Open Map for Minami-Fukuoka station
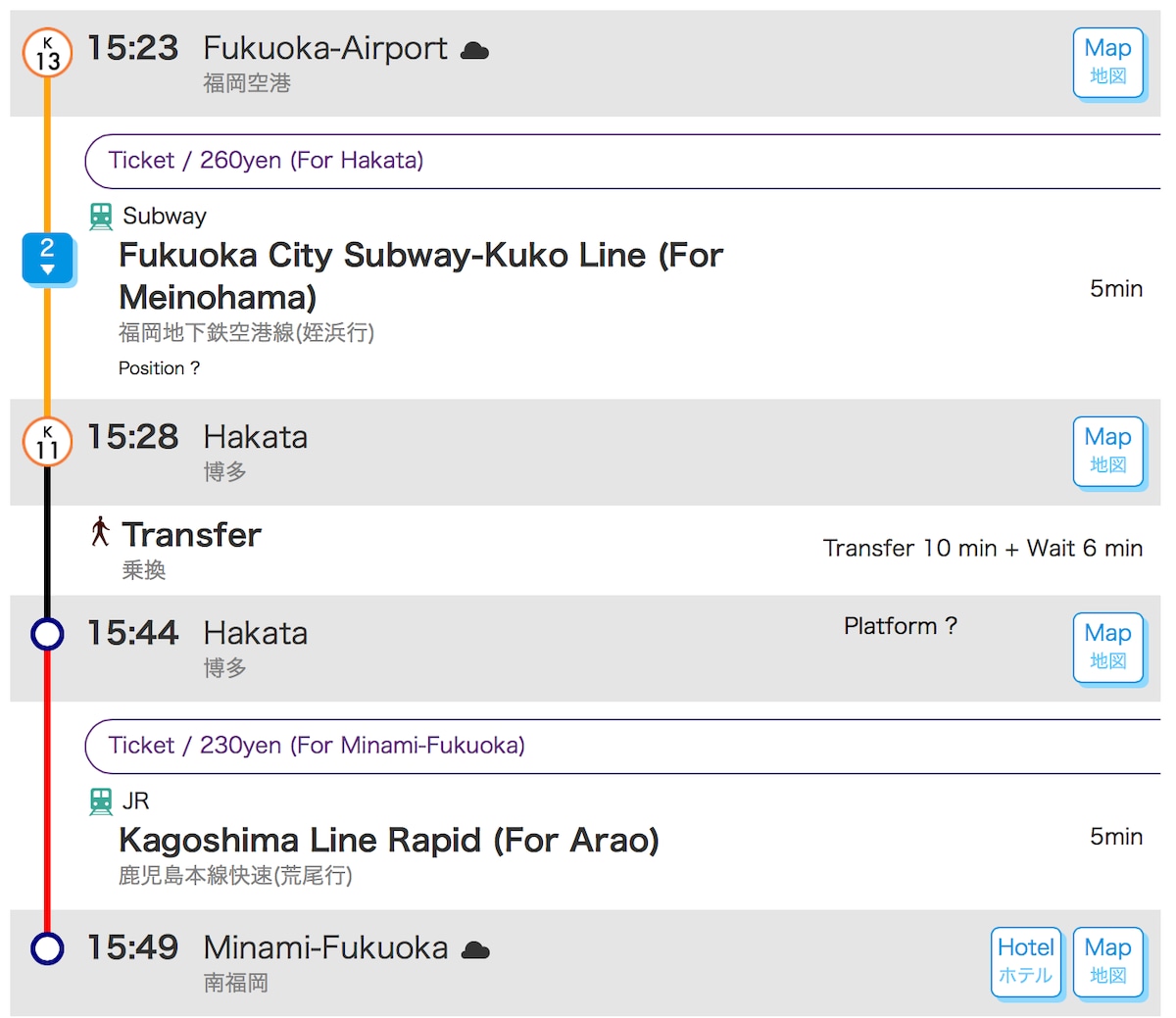The width and height of the screenshot is (1176, 1018). 1108,961
